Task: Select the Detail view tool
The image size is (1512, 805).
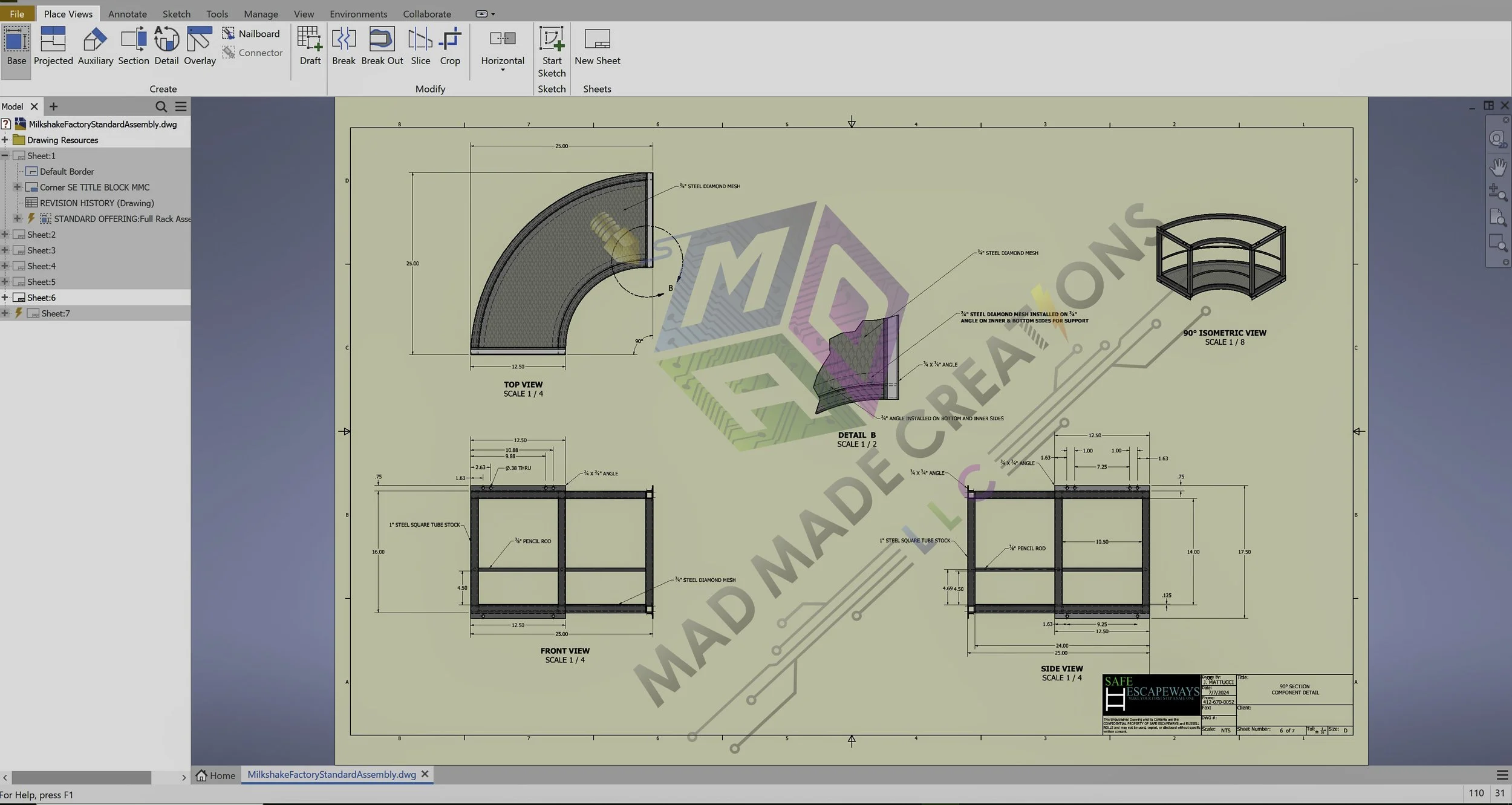Action: tap(166, 47)
